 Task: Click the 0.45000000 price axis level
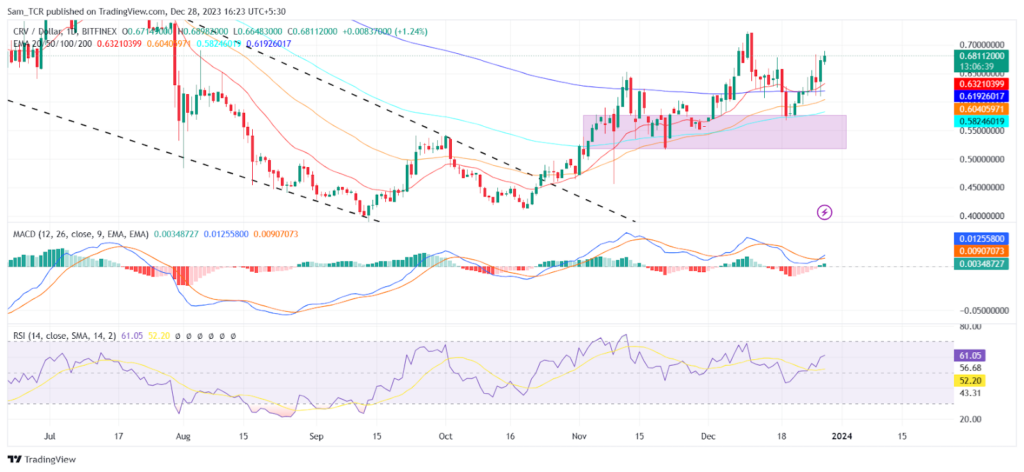tap(984, 187)
